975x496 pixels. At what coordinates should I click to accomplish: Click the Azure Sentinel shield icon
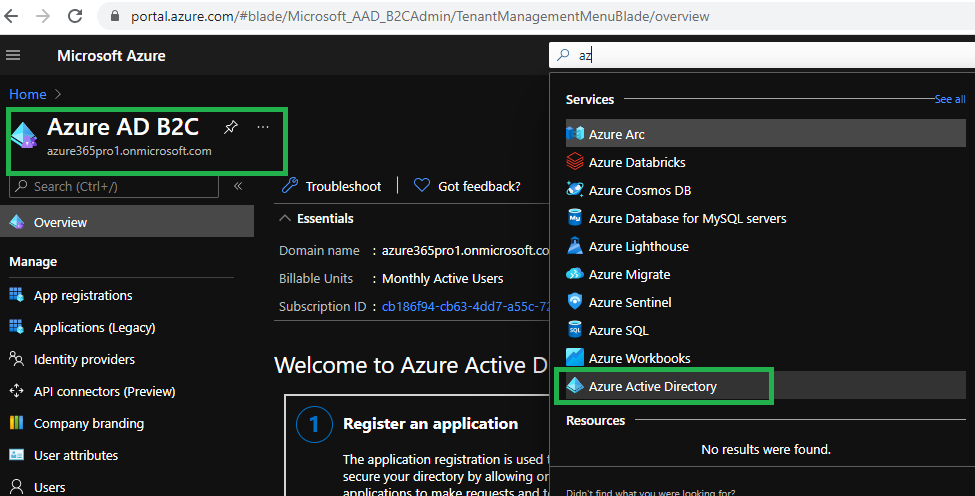575,301
